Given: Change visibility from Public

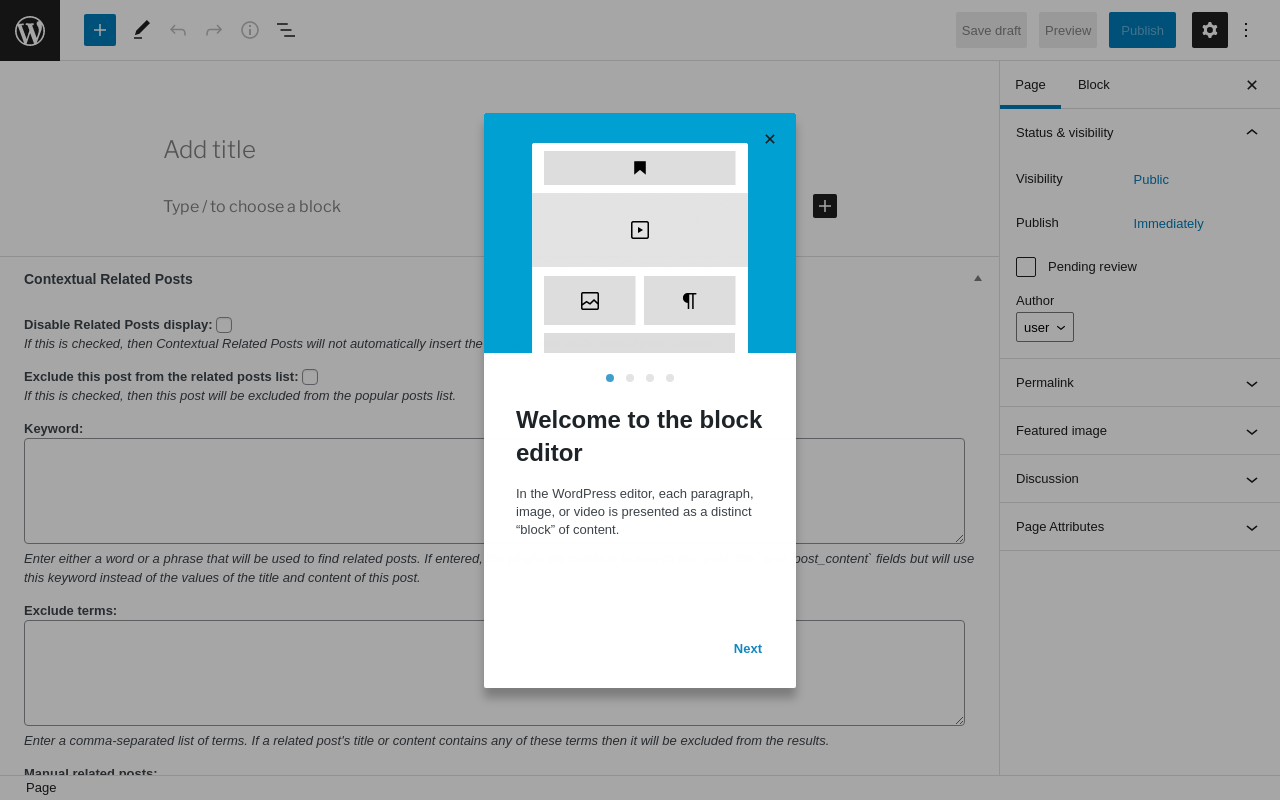Looking at the screenshot, I should 1151,180.
